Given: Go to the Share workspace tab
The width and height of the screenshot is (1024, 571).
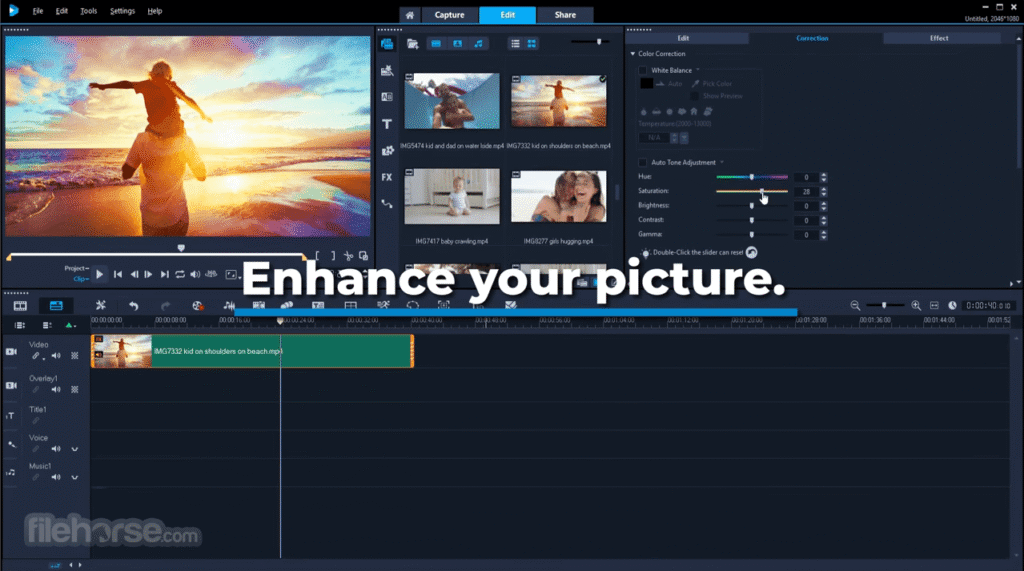Looking at the screenshot, I should point(565,15).
